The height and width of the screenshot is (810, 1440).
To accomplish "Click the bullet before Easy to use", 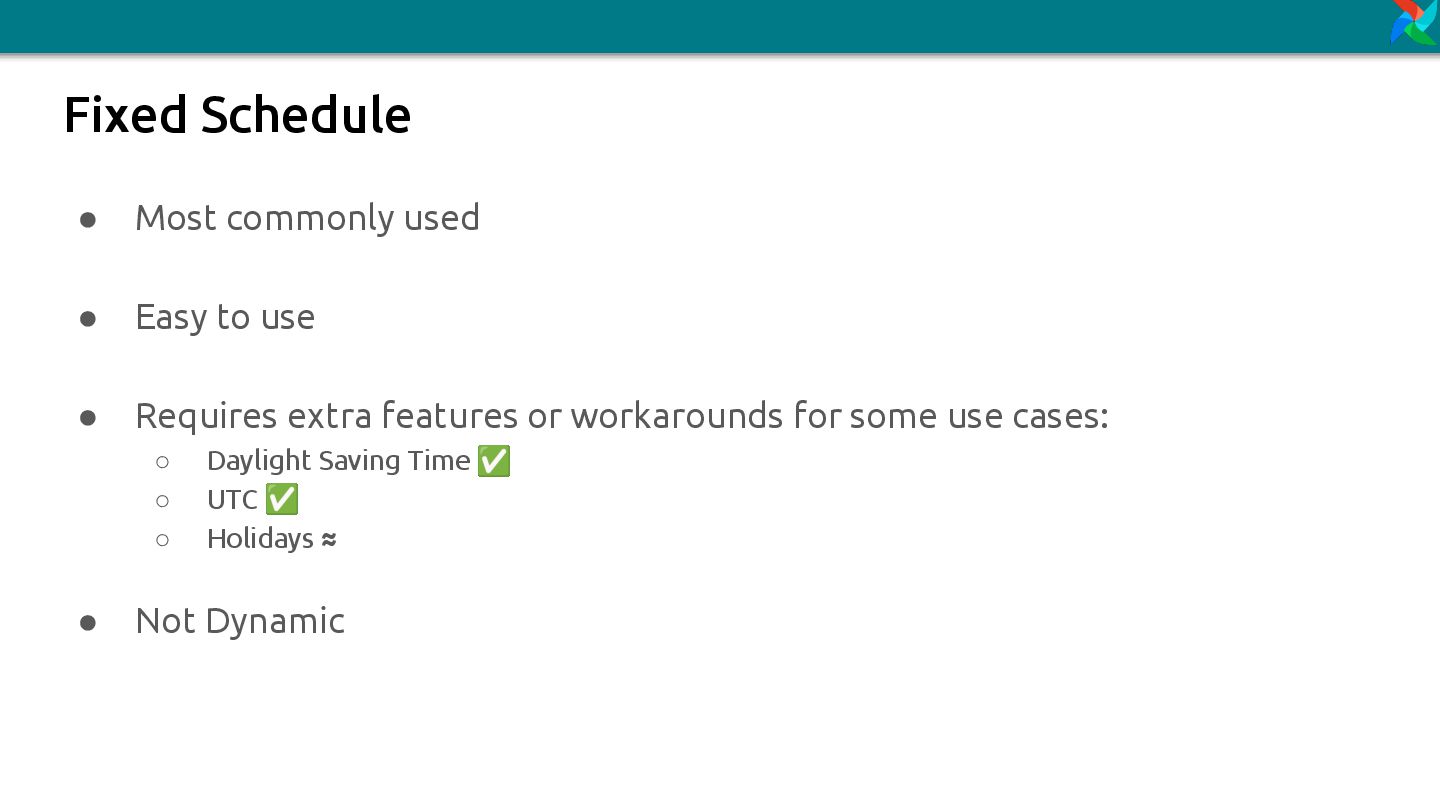I will [88, 318].
